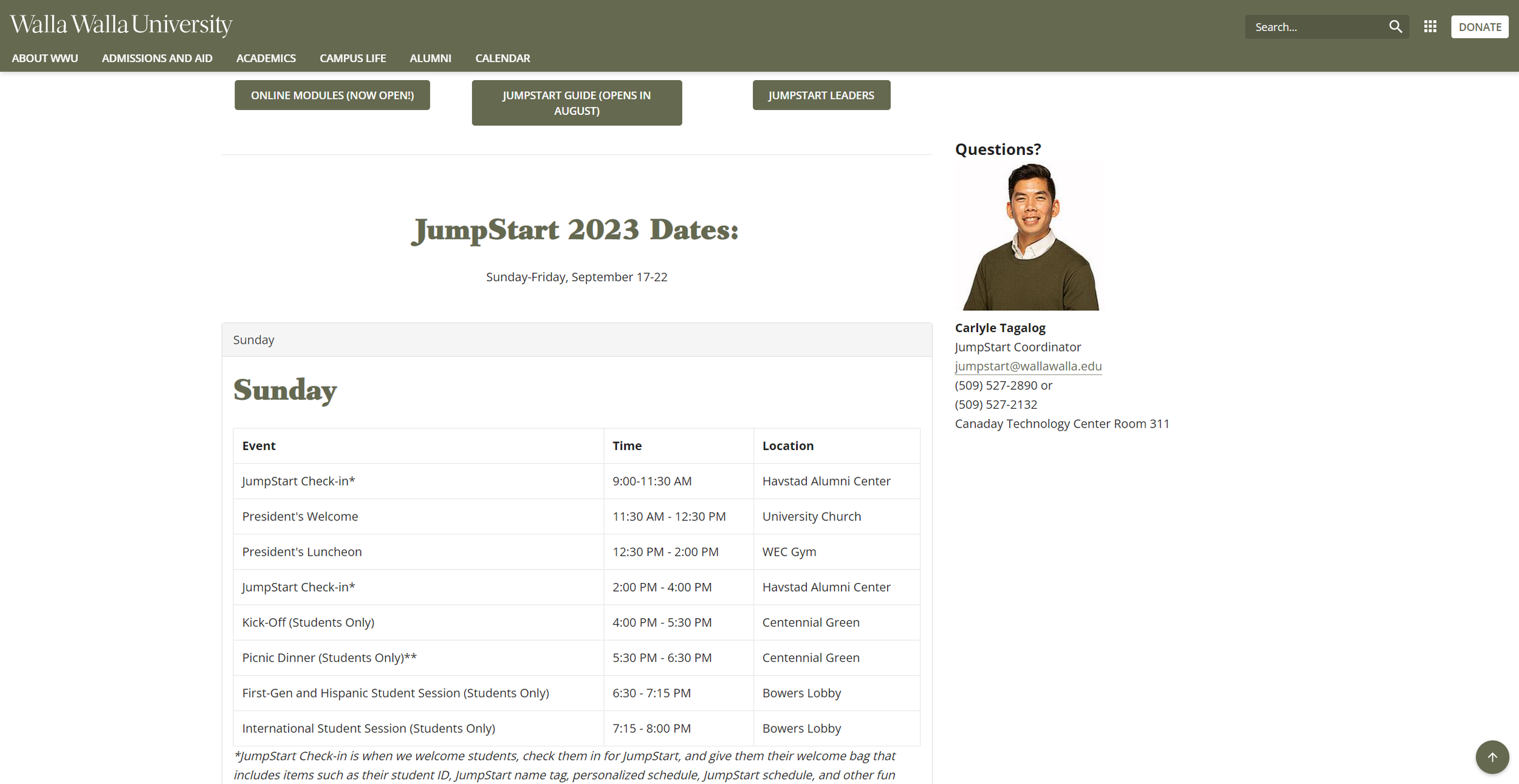Open ADMISSIONS AND AID menu
Viewport: 1519px width, 784px height.
[157, 58]
